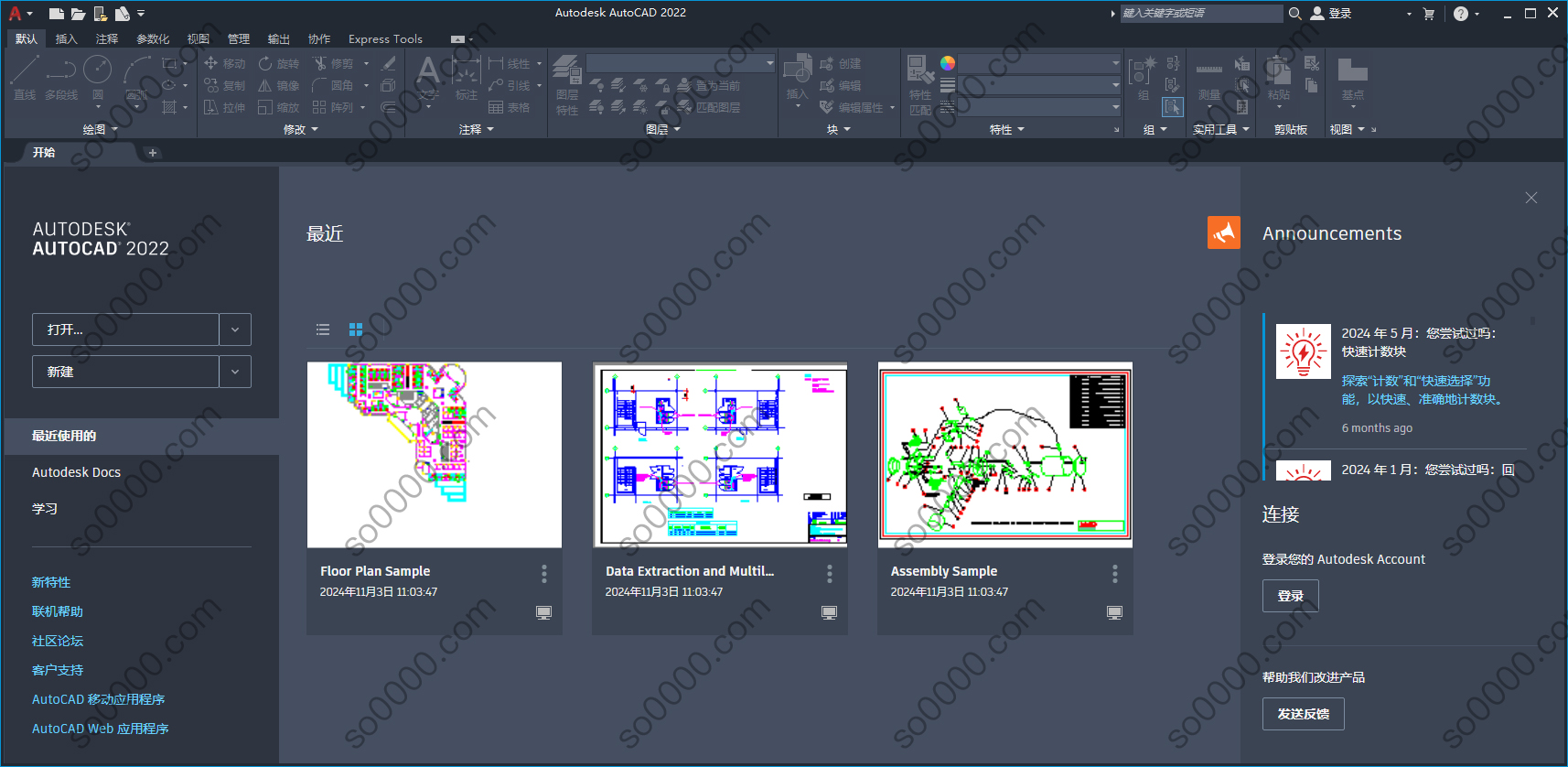The height and width of the screenshot is (767, 1568).
Task: Click the Open folder icon in quick access toolbar
Action: click(x=78, y=14)
